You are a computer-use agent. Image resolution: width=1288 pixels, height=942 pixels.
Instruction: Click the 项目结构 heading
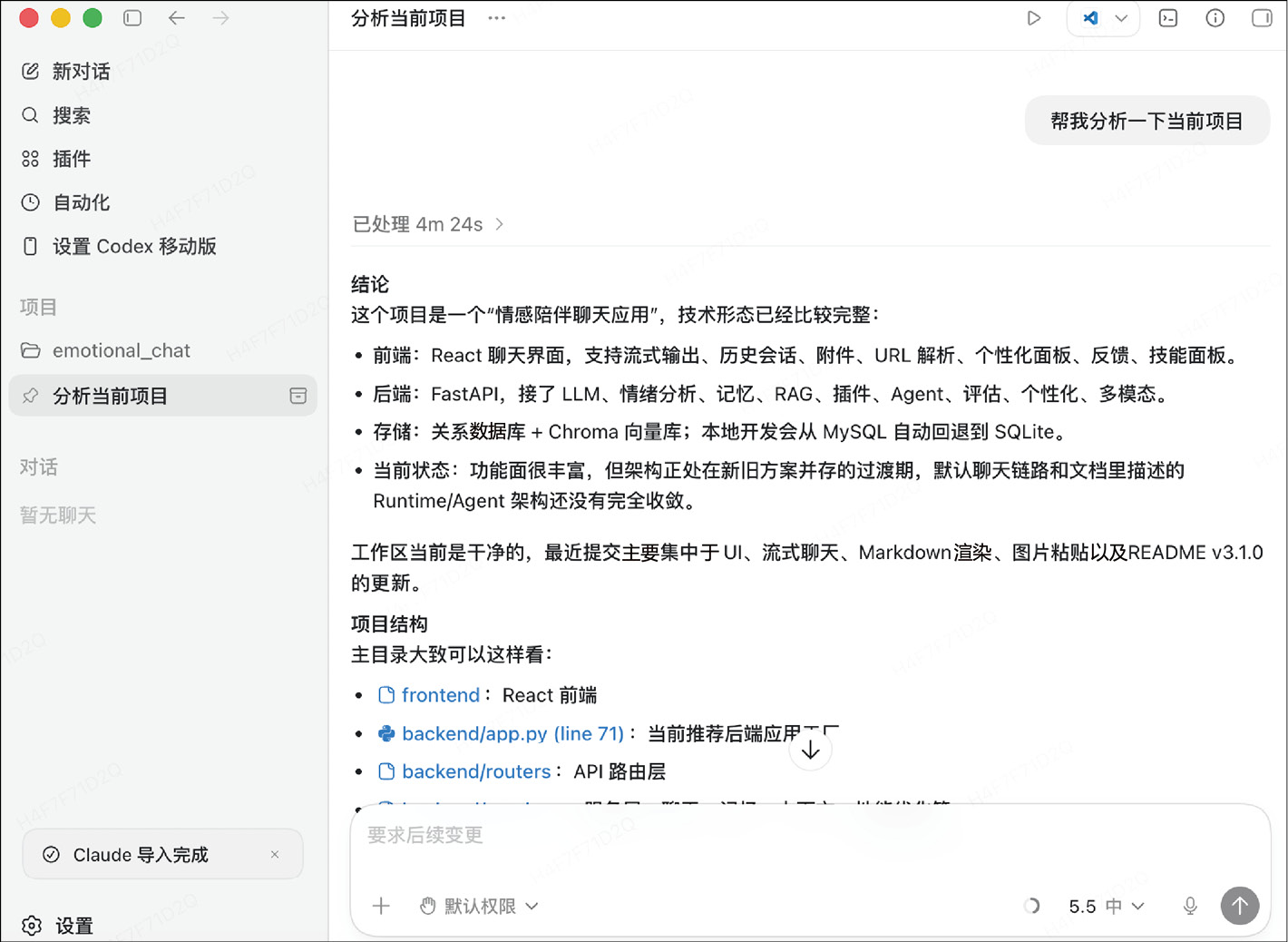389,623
